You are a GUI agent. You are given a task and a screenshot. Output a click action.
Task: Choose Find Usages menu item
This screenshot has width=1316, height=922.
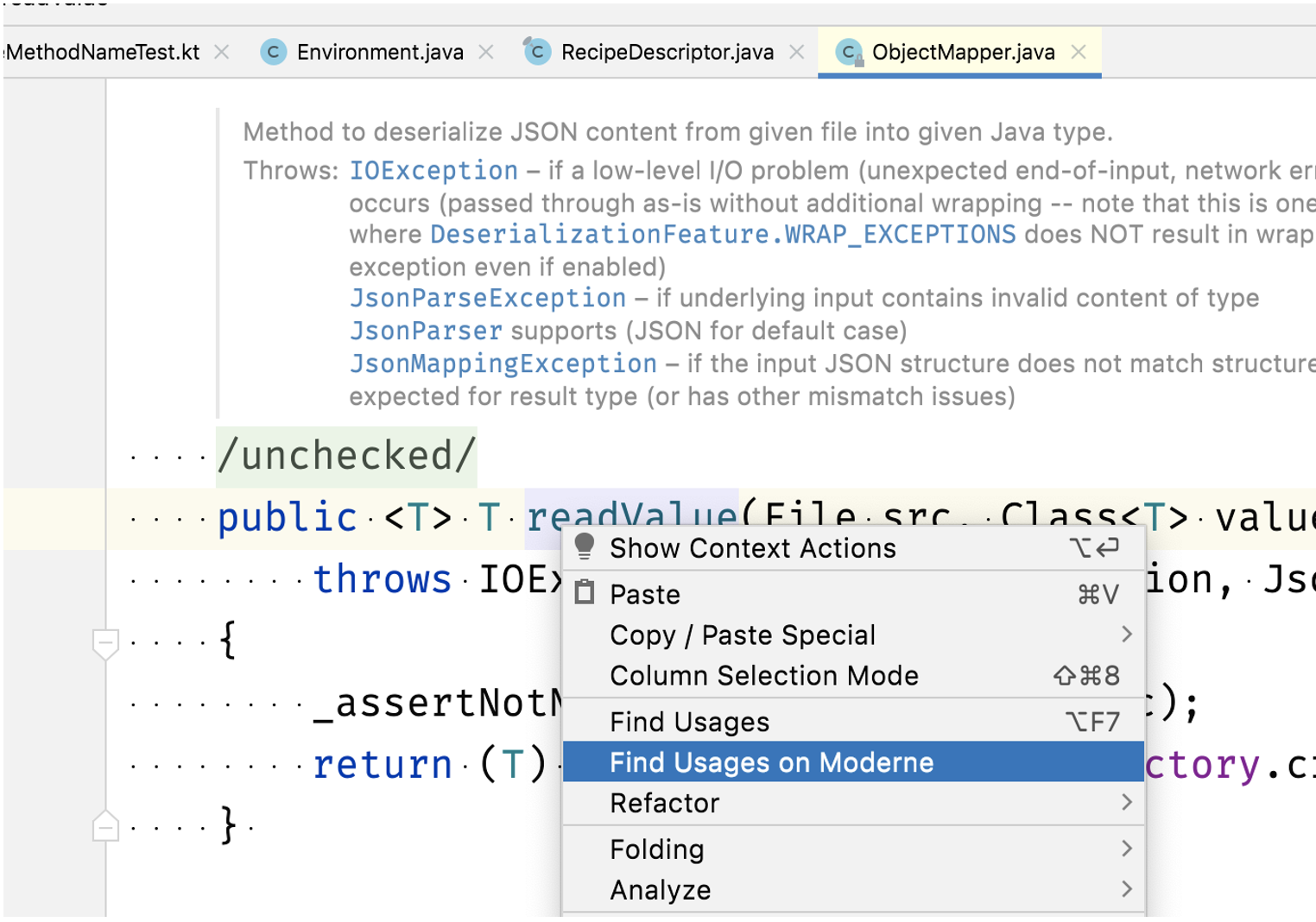coord(853,723)
